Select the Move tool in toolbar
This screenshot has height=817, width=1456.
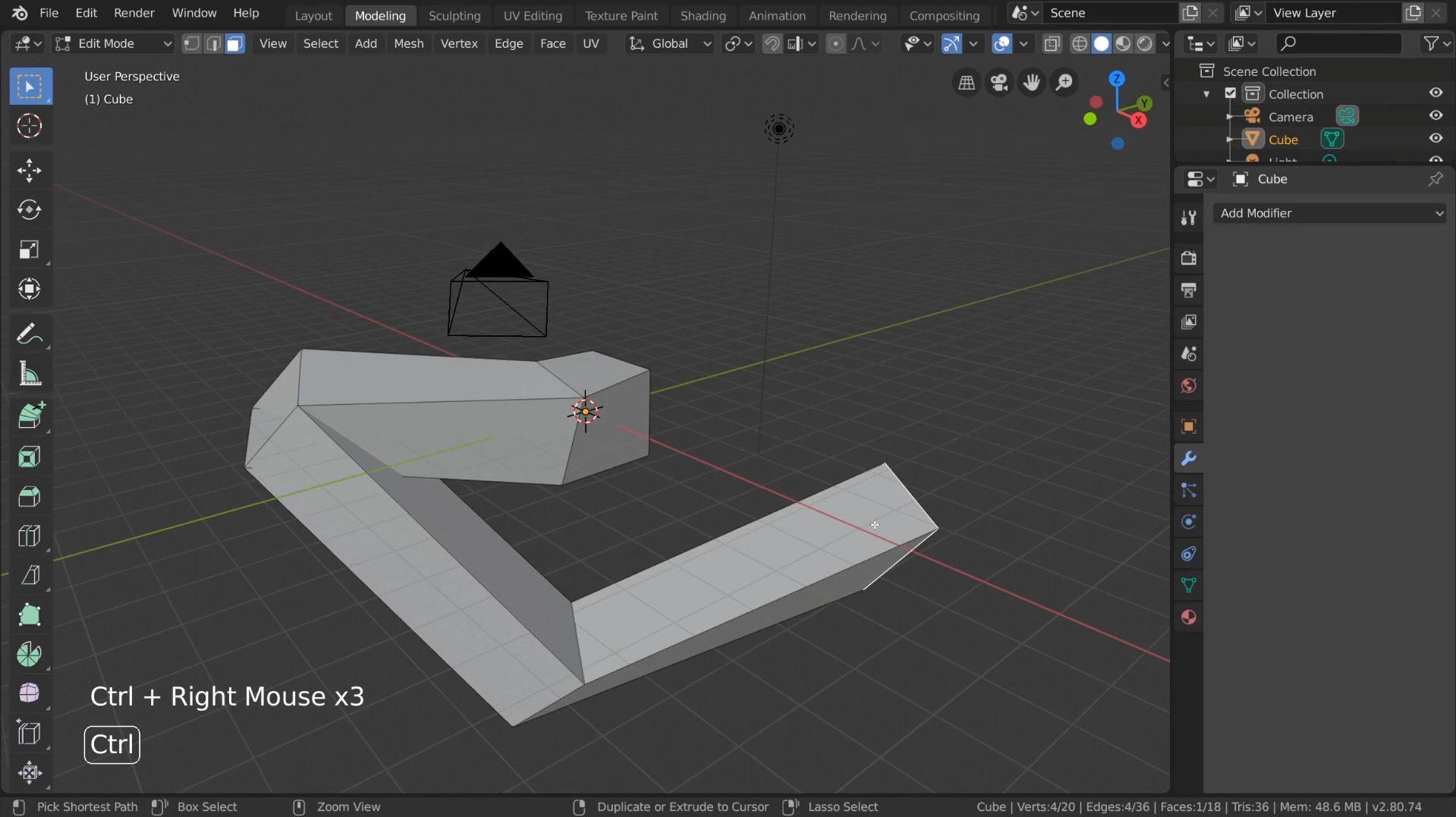[29, 170]
